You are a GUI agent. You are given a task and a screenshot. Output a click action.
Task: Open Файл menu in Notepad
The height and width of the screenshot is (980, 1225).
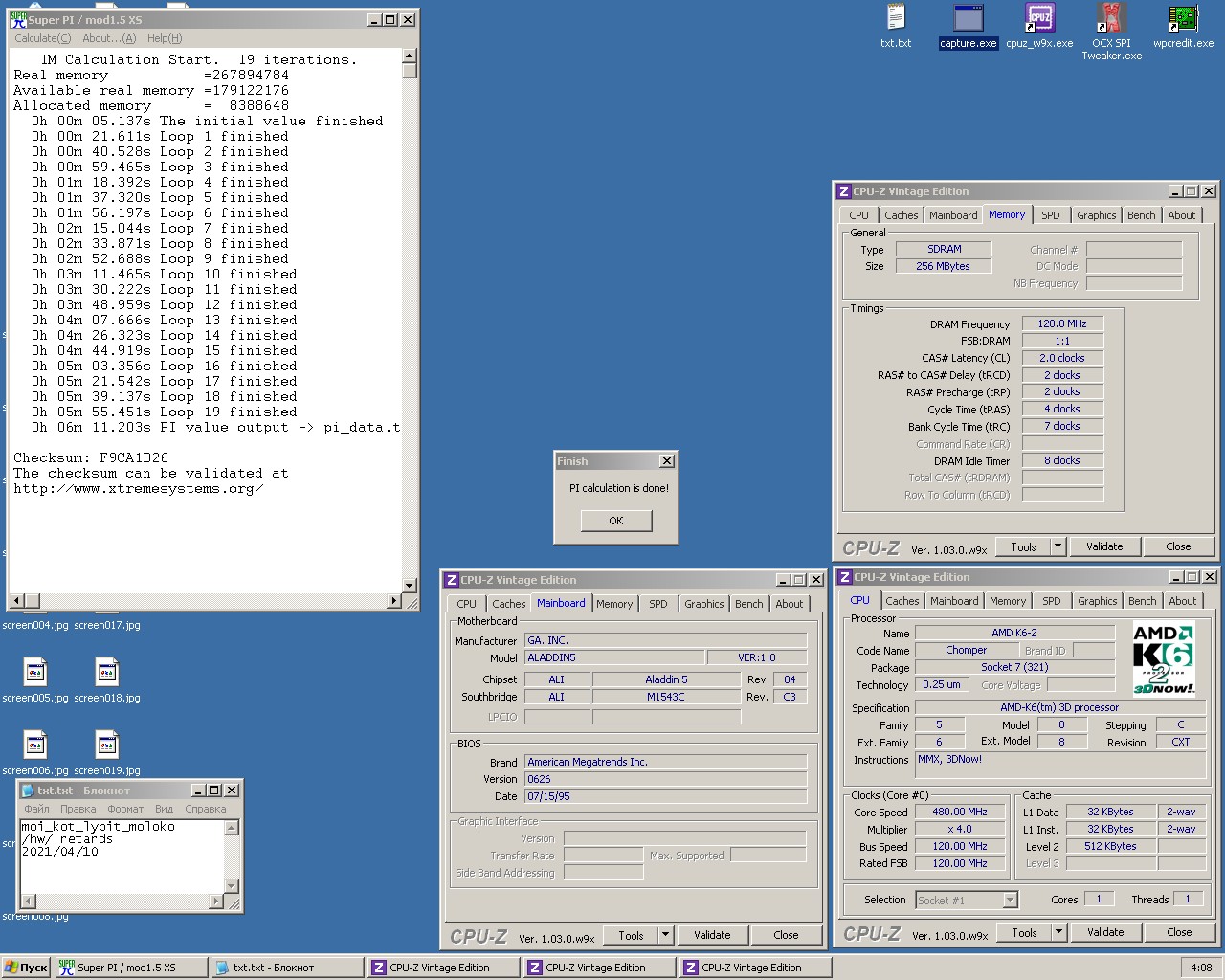click(x=36, y=809)
